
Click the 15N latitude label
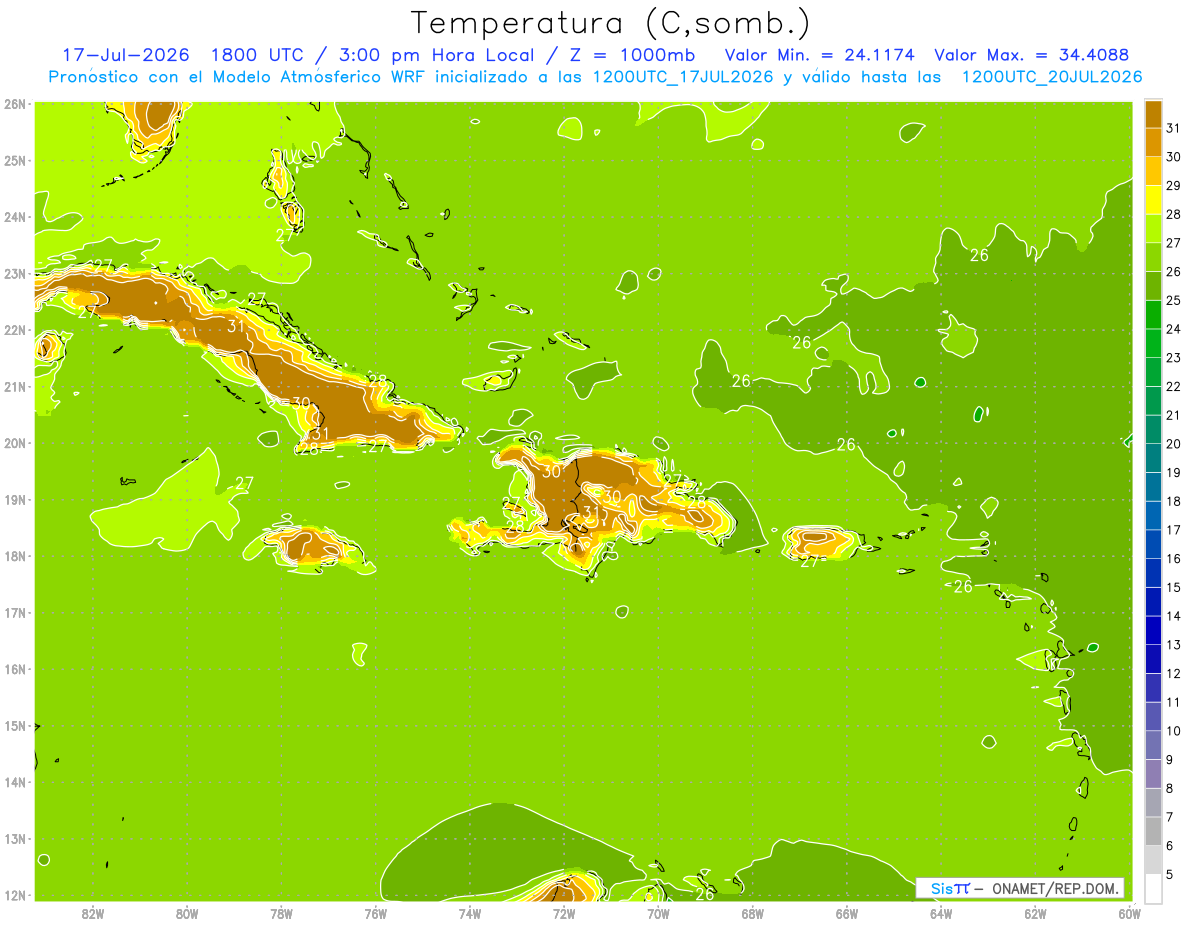[x=16, y=725]
